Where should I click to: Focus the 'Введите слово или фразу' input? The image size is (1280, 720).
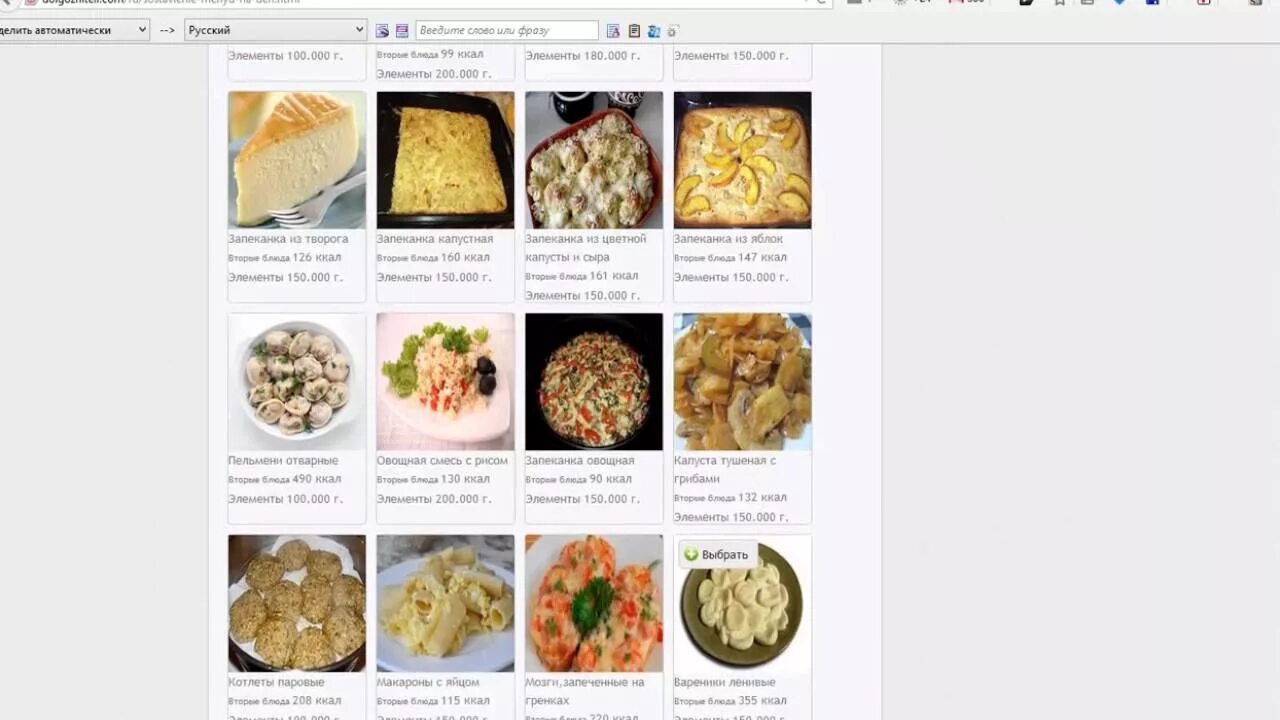[507, 31]
